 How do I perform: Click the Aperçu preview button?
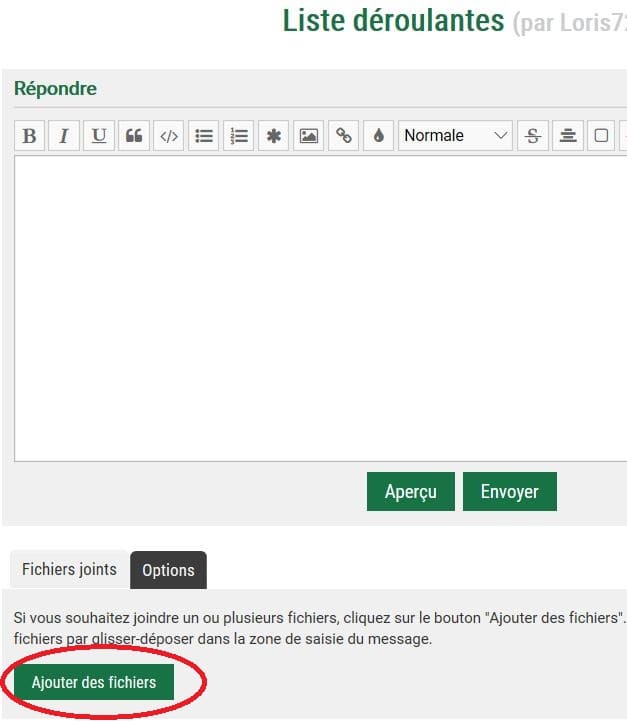[410, 492]
